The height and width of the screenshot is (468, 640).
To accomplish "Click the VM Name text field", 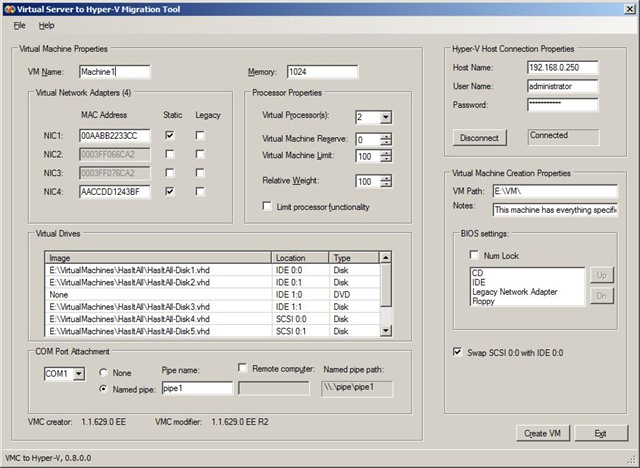I will (114, 71).
